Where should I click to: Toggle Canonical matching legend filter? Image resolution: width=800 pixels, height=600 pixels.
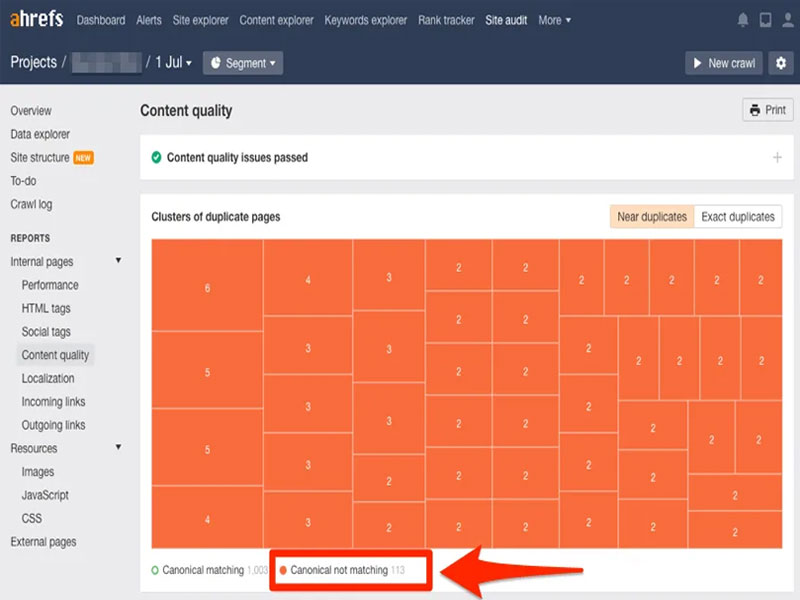pyautogui.click(x=209, y=570)
